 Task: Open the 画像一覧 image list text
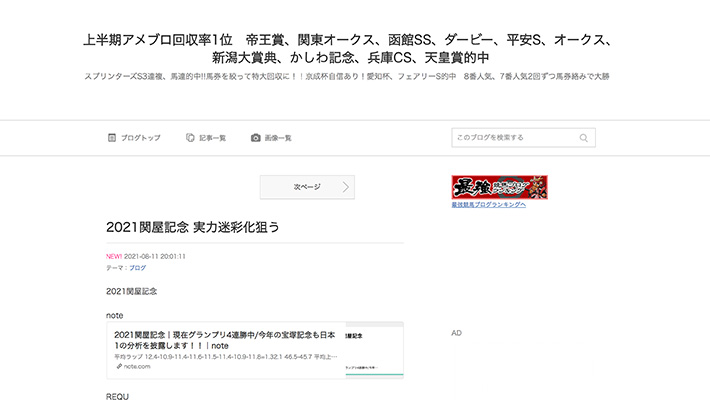pyautogui.click(x=278, y=138)
